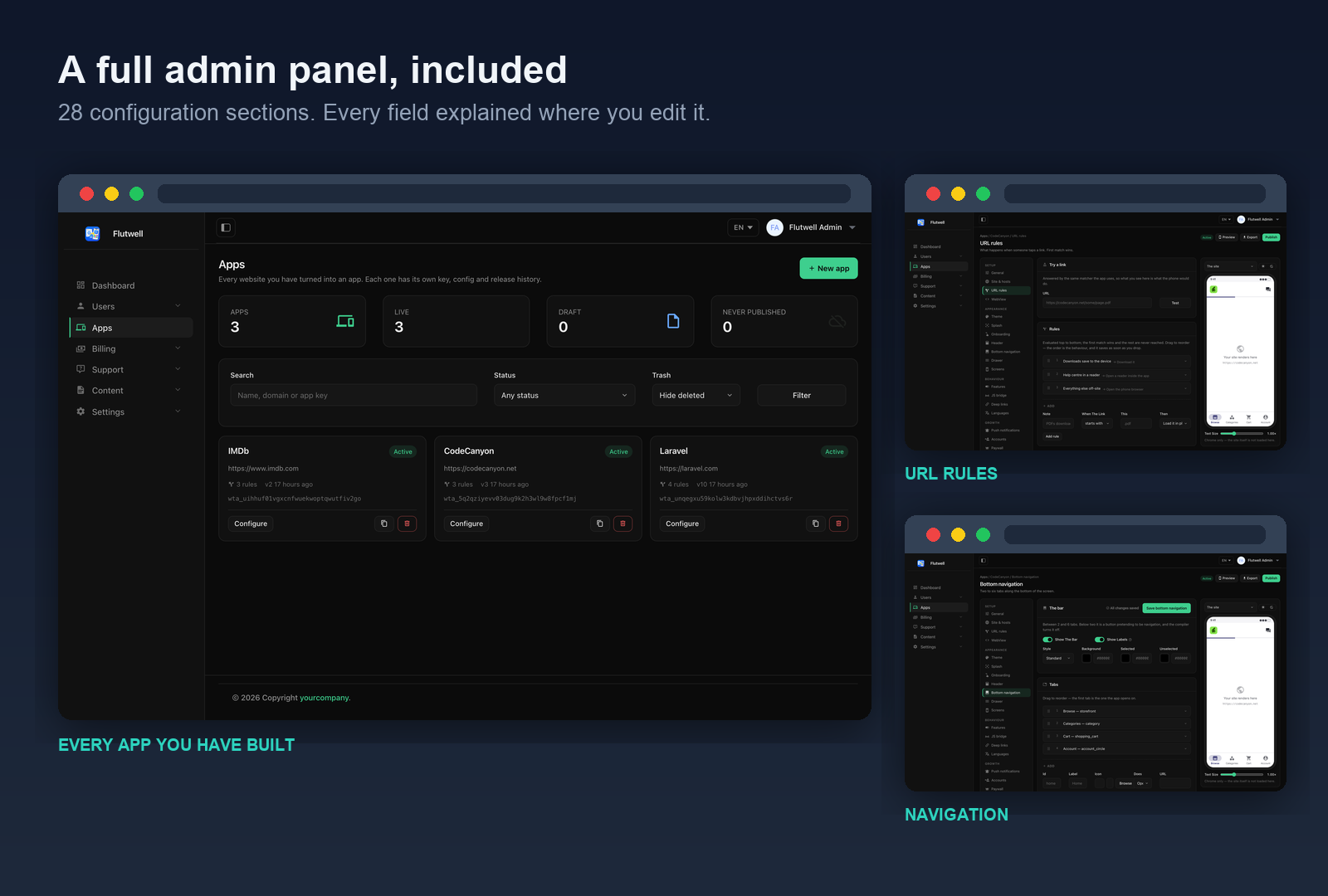Tap Account icon in URL rules phone preview

pos(1265,417)
